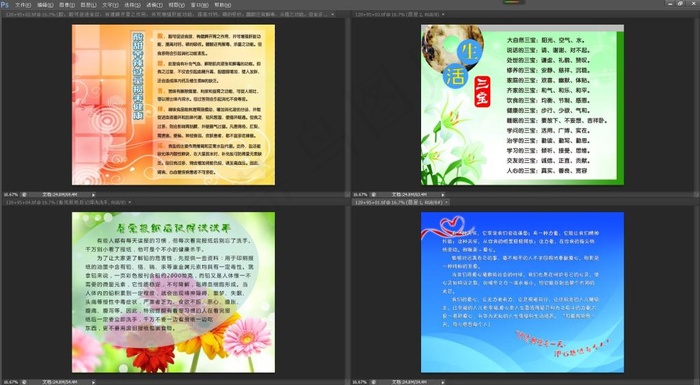Expand status info arrow under flower document
The width and height of the screenshot is (700, 385).
(x=93, y=382)
